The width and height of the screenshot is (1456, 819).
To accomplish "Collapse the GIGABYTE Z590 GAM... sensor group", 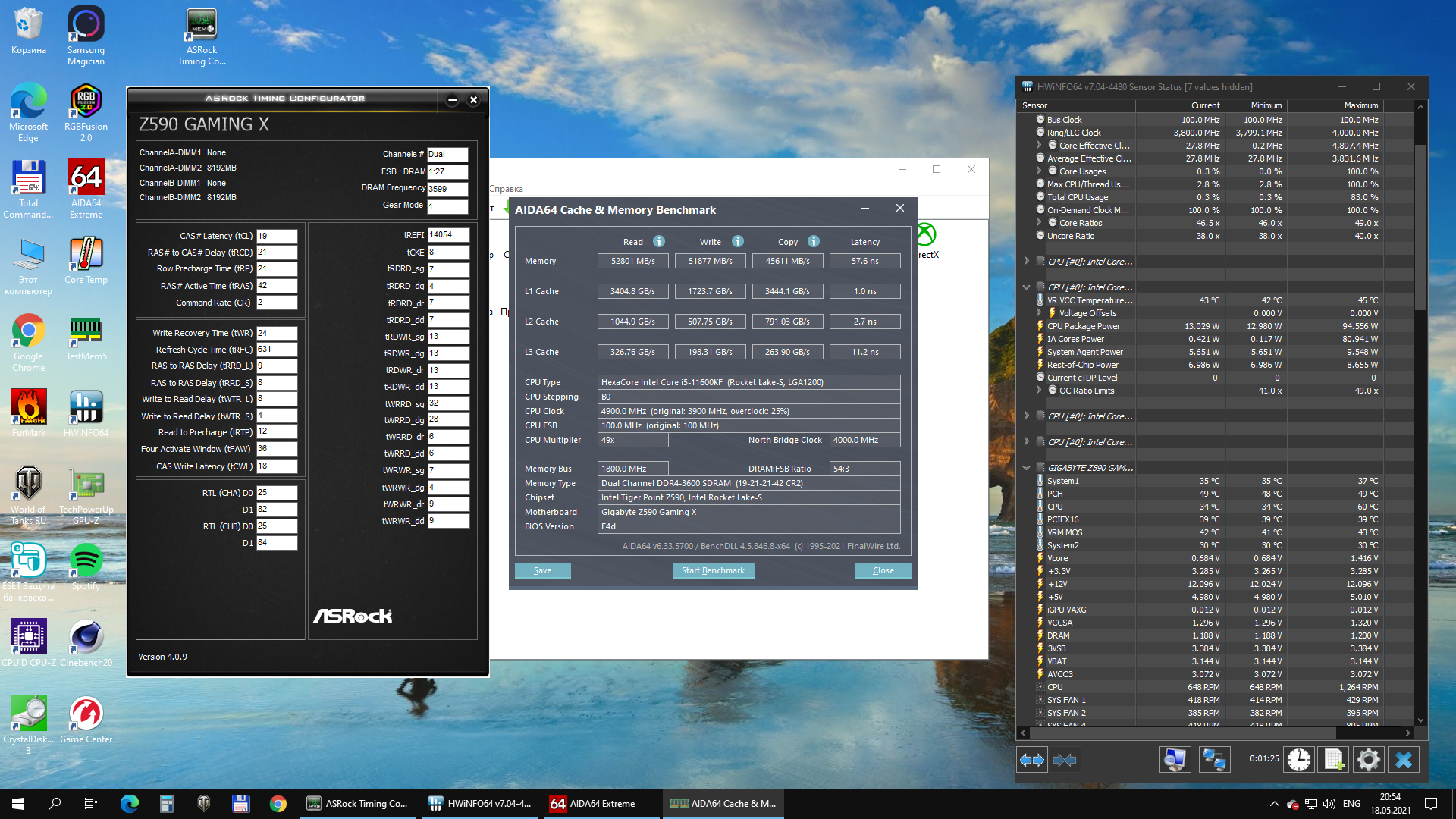I will pyautogui.click(x=1026, y=468).
